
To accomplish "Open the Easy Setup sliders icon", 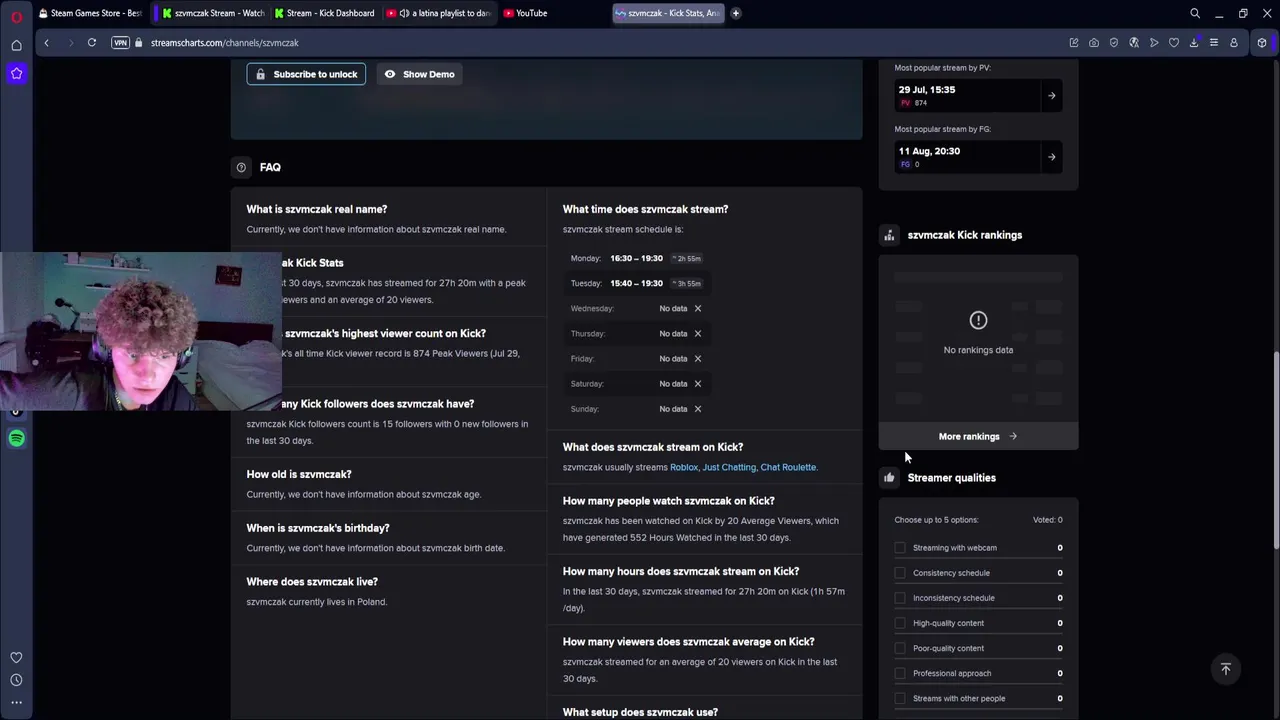I will (1214, 43).
